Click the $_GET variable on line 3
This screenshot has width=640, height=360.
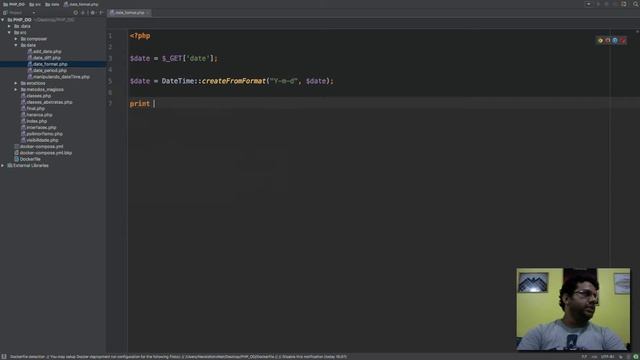[x=172, y=58]
